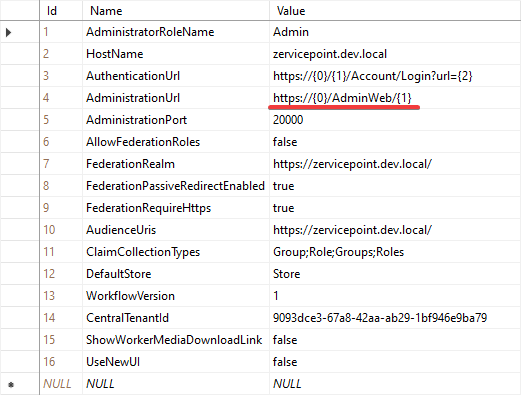
Task: Select the AllowFederationRoles name cell
Action: [x=176, y=142]
